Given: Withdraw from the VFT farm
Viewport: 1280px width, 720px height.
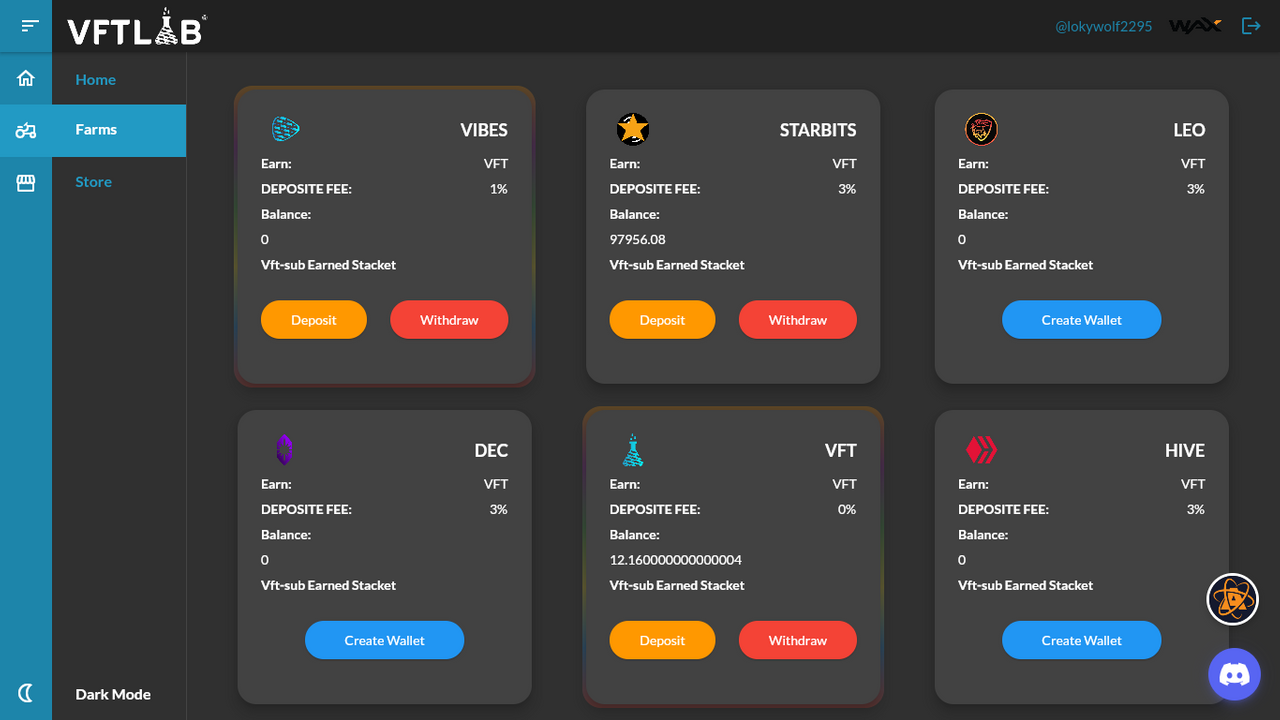Looking at the screenshot, I should coord(798,640).
